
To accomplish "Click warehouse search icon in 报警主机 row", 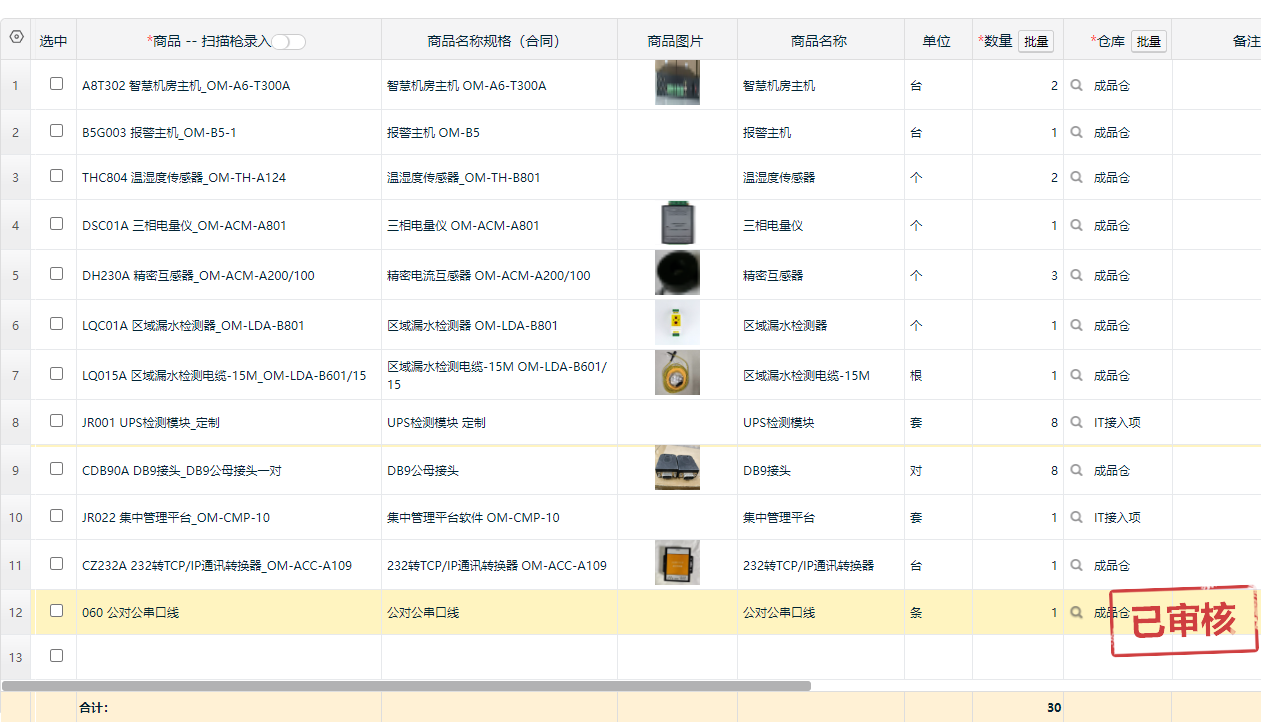I will click(x=1077, y=133).
